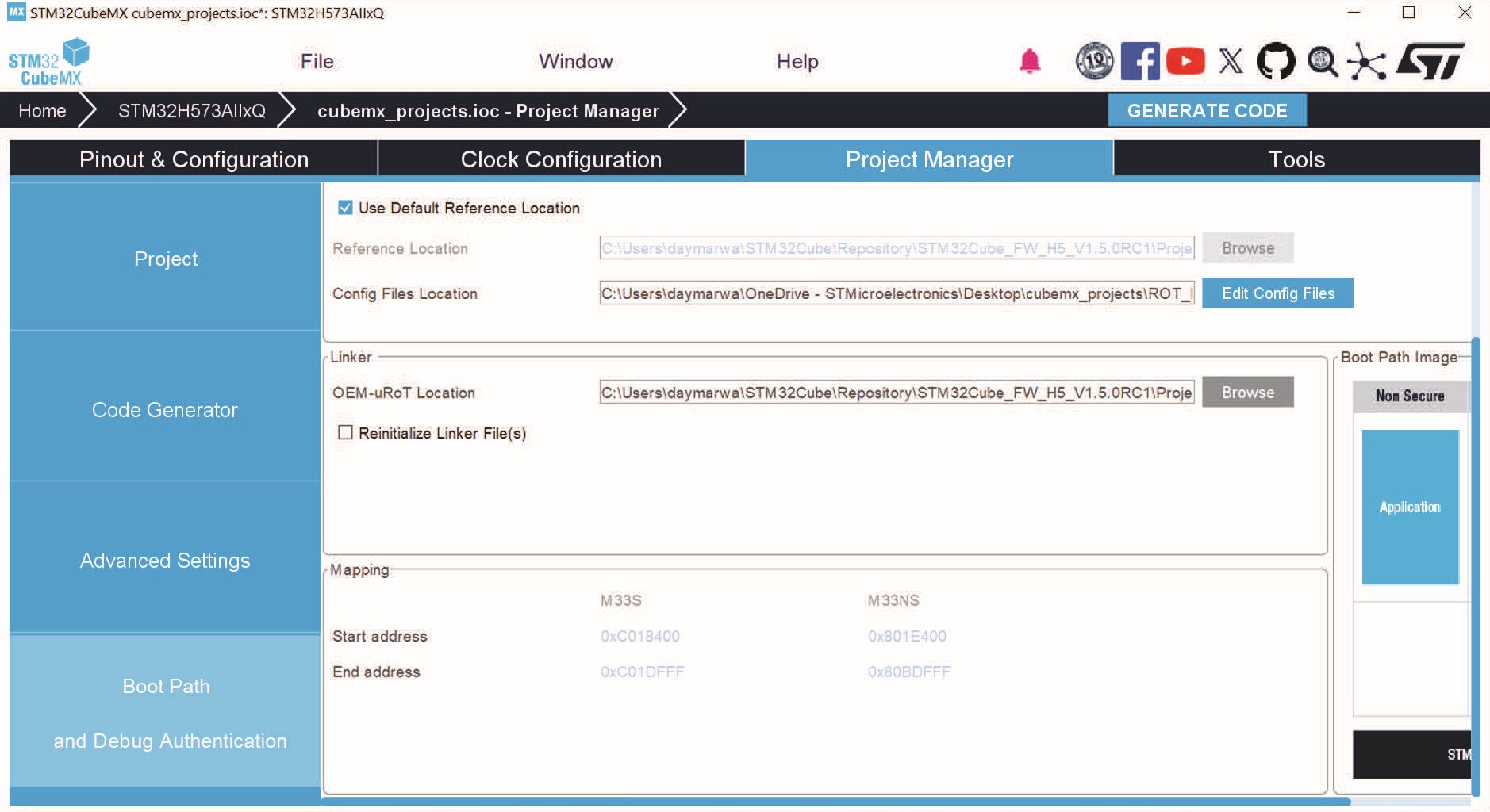Click the M33S column header
This screenshot has height=812, width=1490.
click(620, 600)
